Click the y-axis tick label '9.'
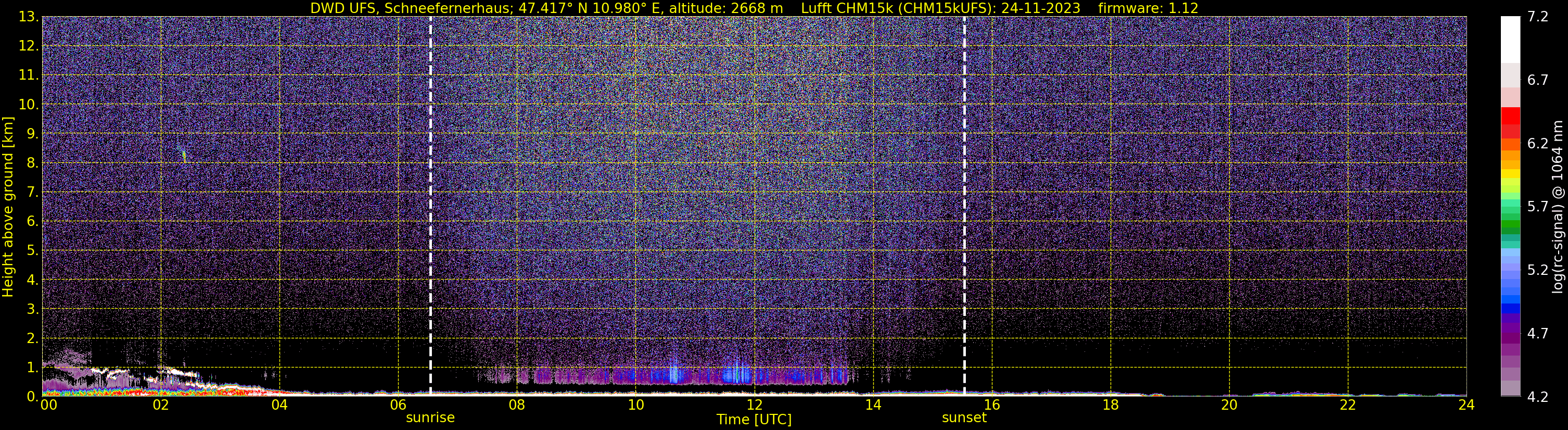The width and height of the screenshot is (1568, 430). 33,134
